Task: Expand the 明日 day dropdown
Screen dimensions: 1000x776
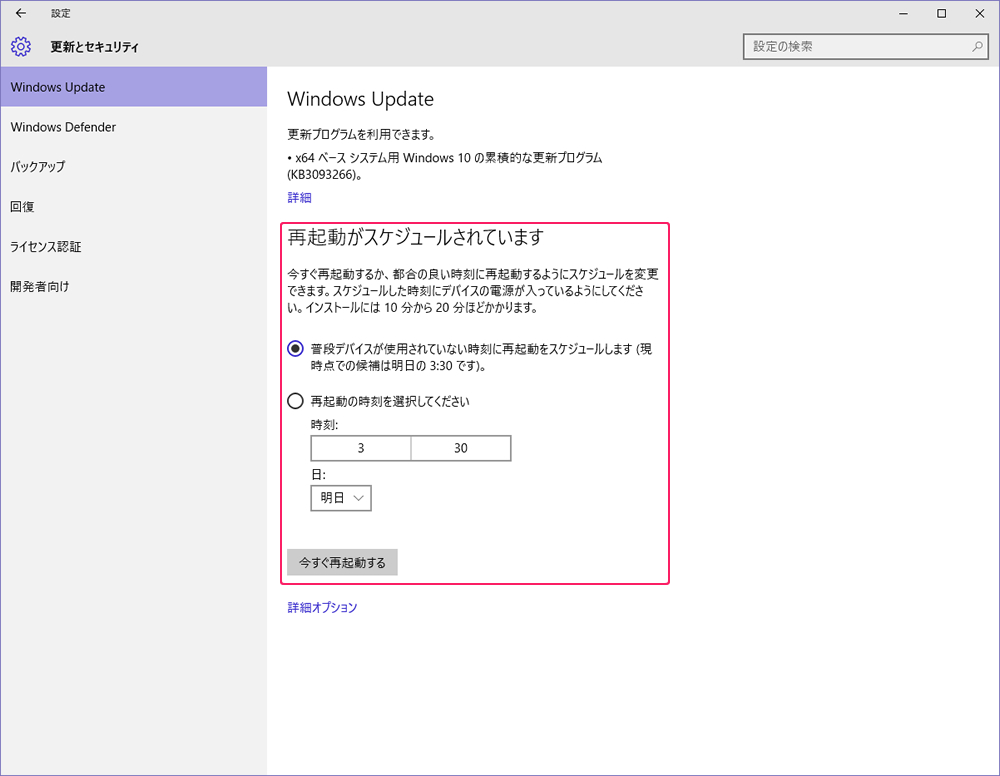Action: 341,498
